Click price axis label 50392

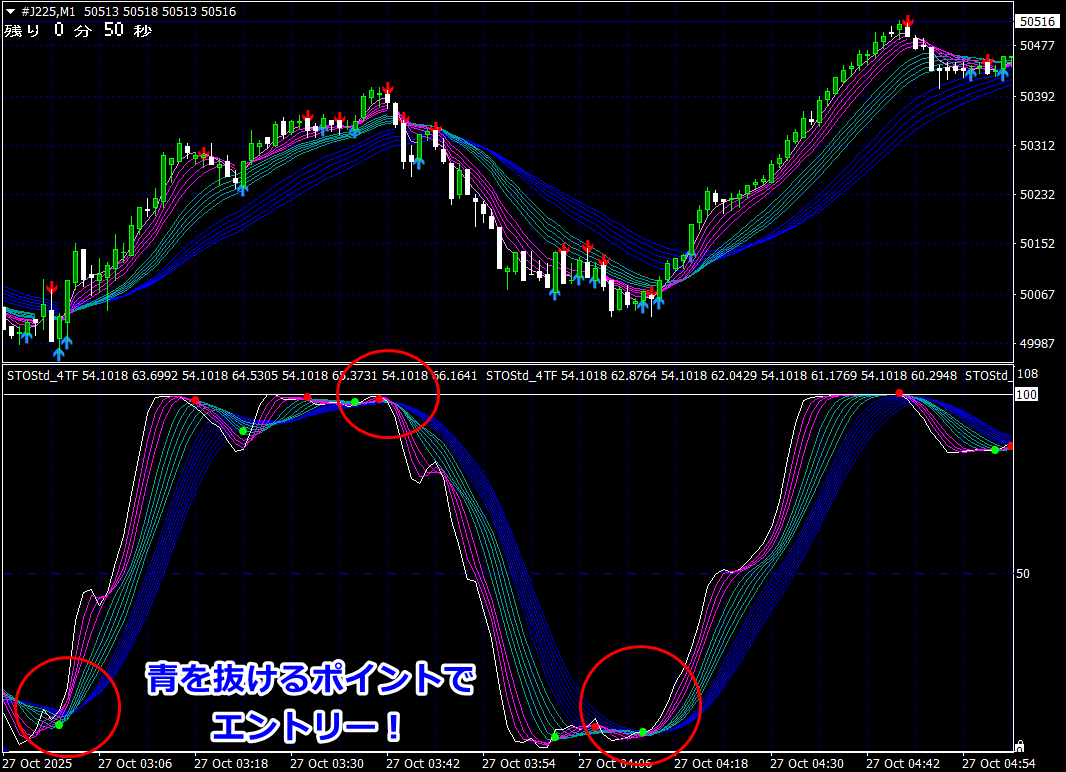coord(1037,96)
